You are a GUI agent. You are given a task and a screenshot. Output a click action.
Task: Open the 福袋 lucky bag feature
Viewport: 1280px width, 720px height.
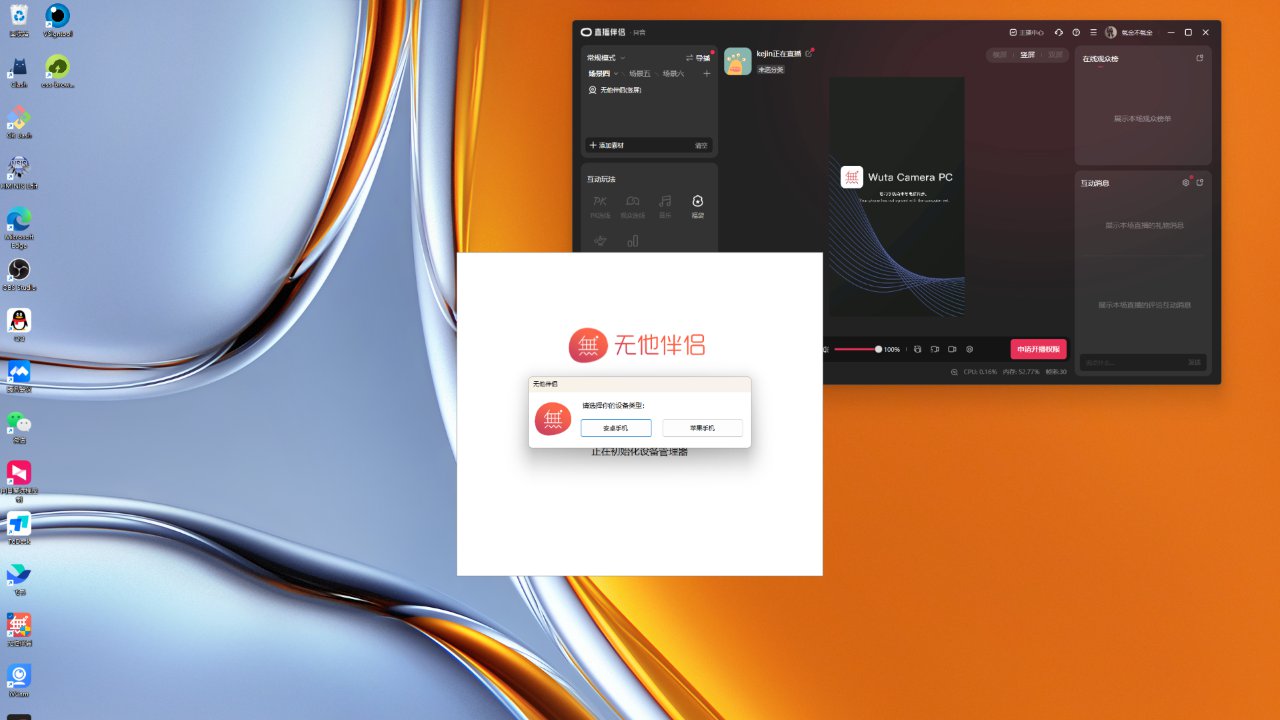[698, 207]
